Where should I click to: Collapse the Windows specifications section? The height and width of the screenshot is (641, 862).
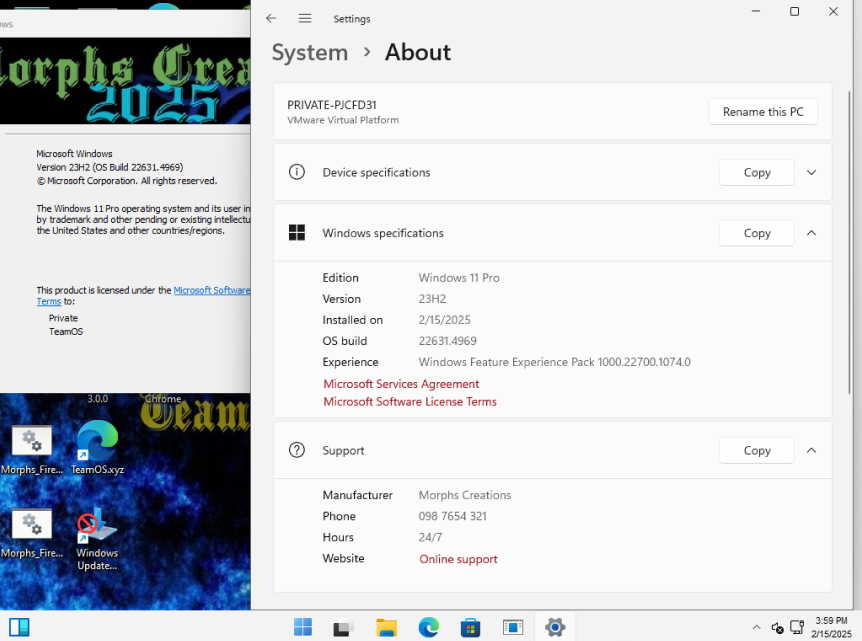811,233
